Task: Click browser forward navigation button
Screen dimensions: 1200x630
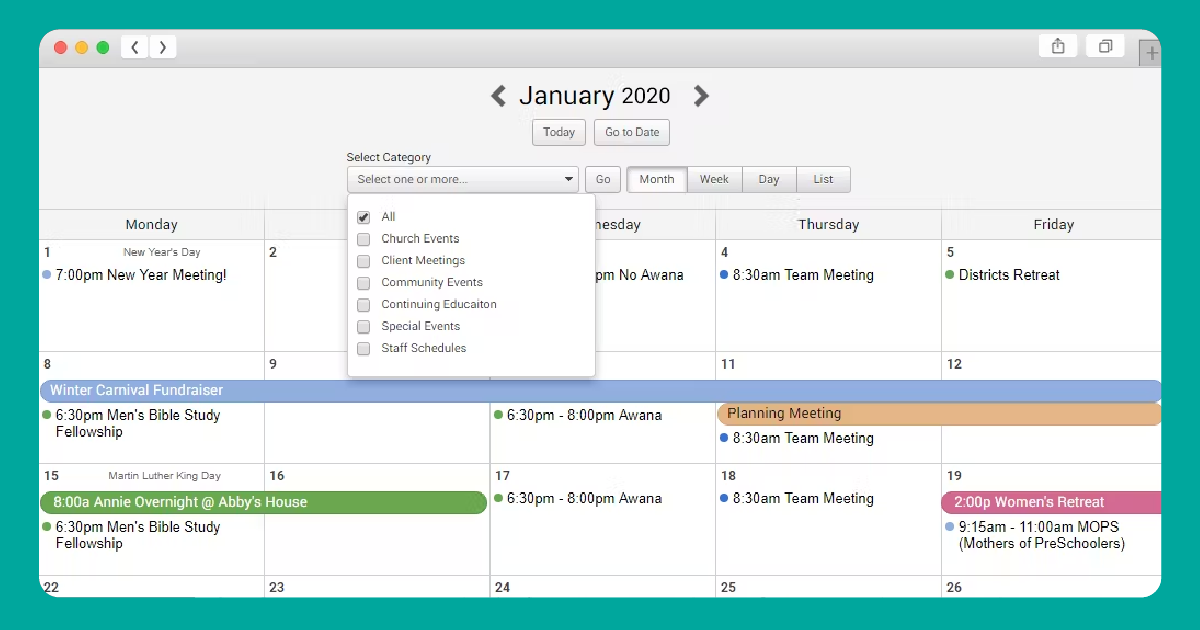Action: pos(163,47)
